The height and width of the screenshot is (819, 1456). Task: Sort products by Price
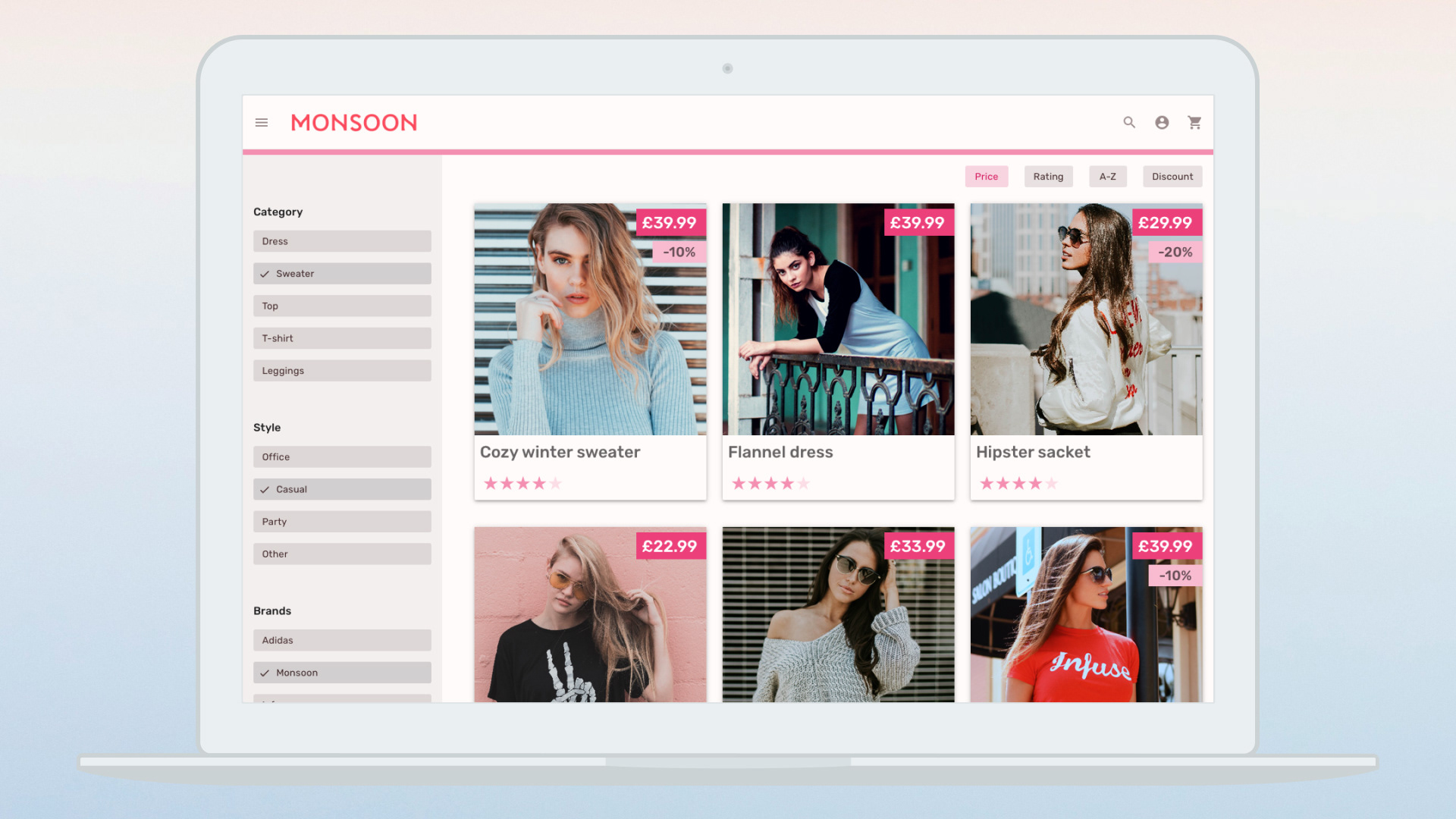pyautogui.click(x=986, y=177)
